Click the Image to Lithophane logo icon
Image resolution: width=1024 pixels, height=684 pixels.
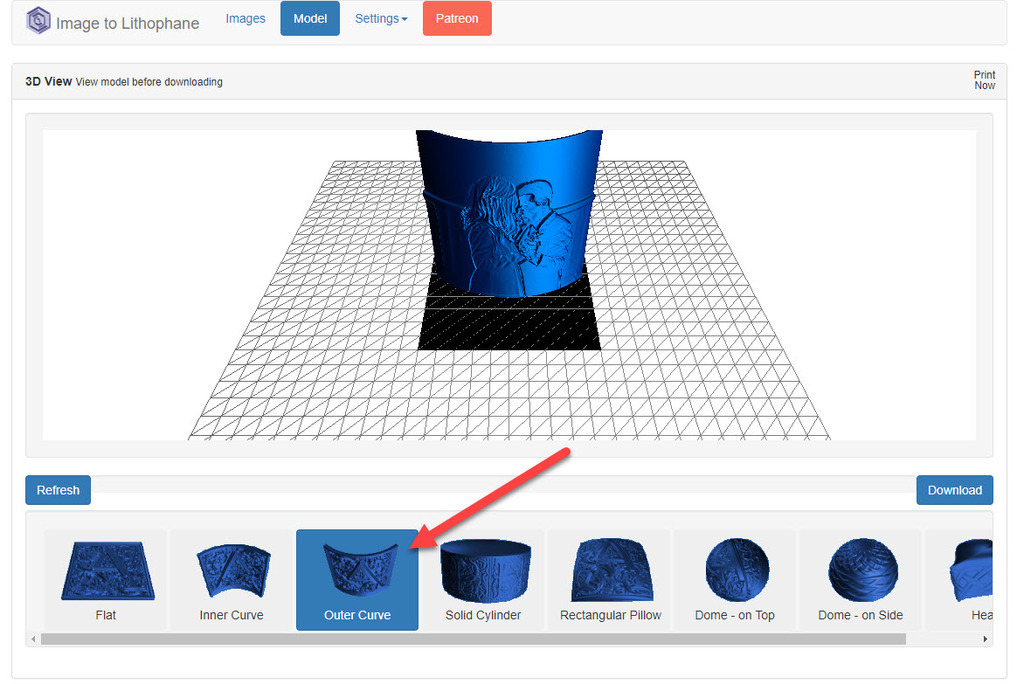pos(38,21)
